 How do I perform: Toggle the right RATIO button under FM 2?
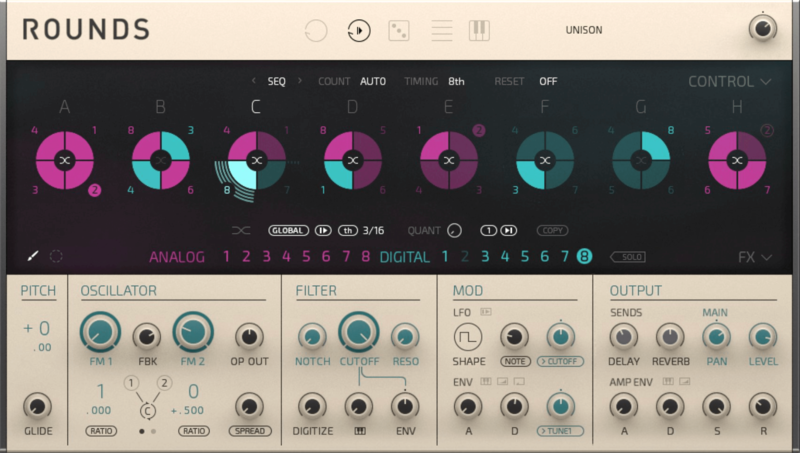(x=194, y=431)
